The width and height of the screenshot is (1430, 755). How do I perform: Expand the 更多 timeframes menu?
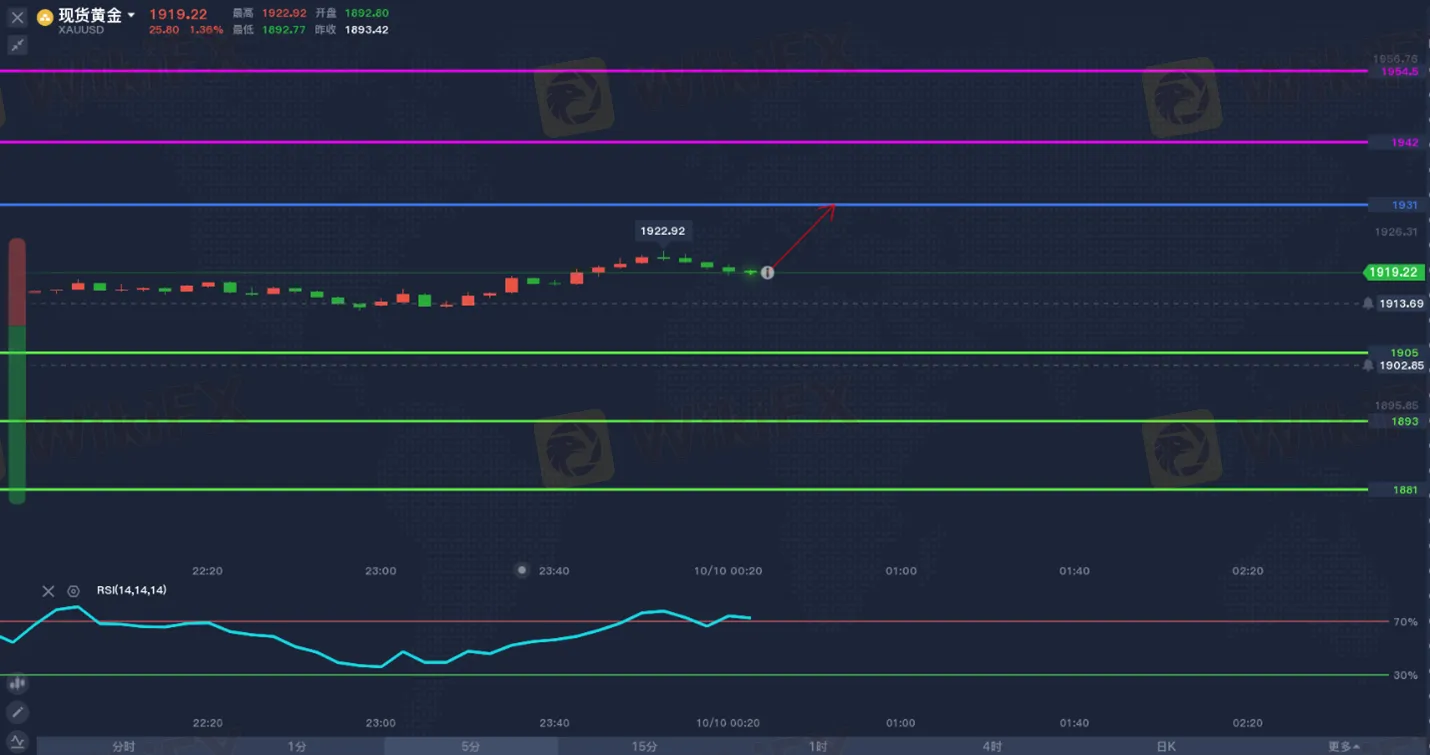1343,747
